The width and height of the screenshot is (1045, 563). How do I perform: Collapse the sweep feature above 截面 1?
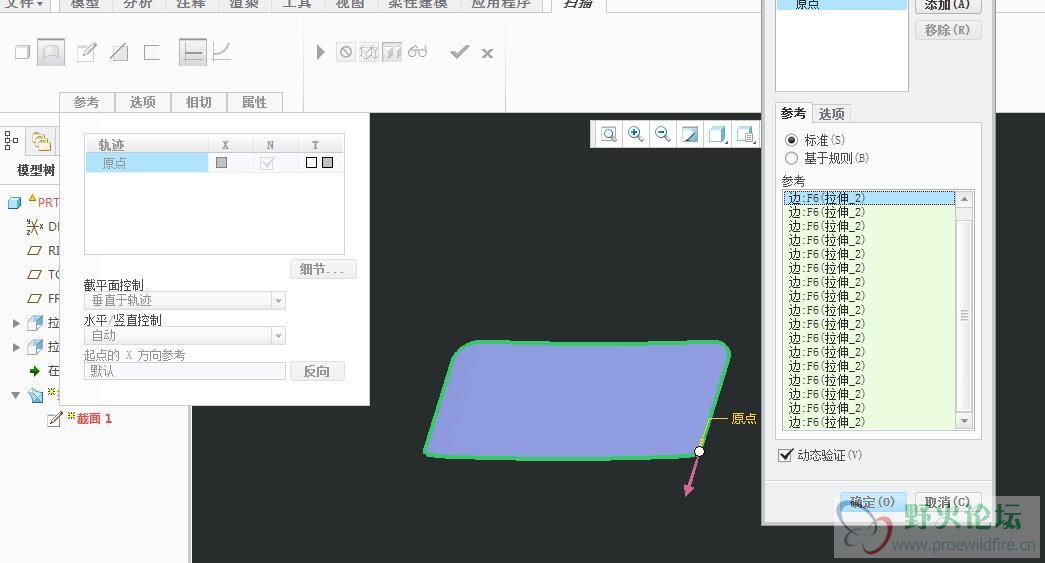click(16, 395)
